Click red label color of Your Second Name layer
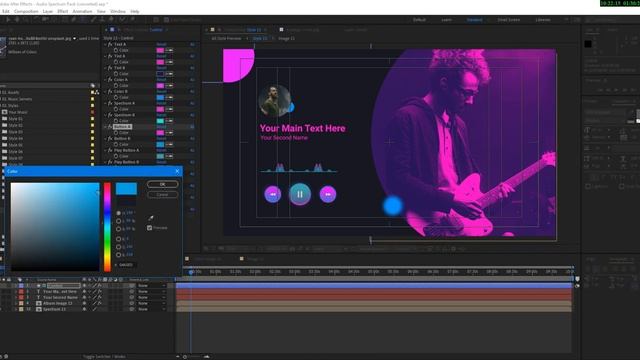The width and height of the screenshot is (640, 360). point(21,298)
